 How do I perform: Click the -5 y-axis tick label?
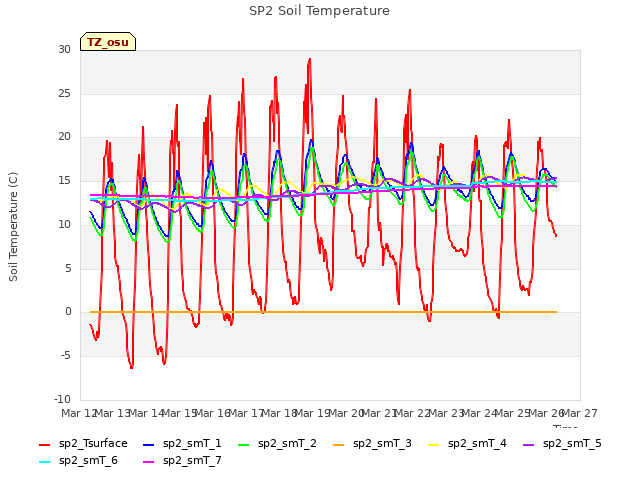pos(66,356)
